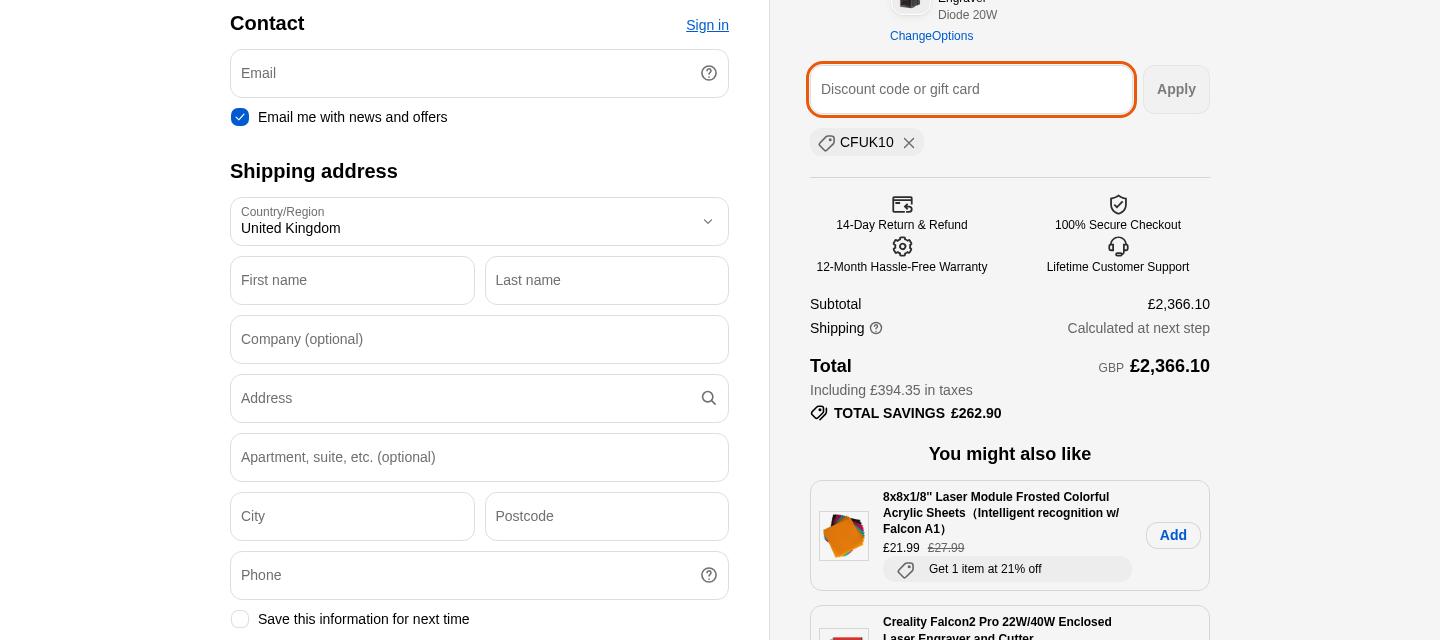Click the Address search magnifier icon
1440x640 pixels.
pos(709,398)
